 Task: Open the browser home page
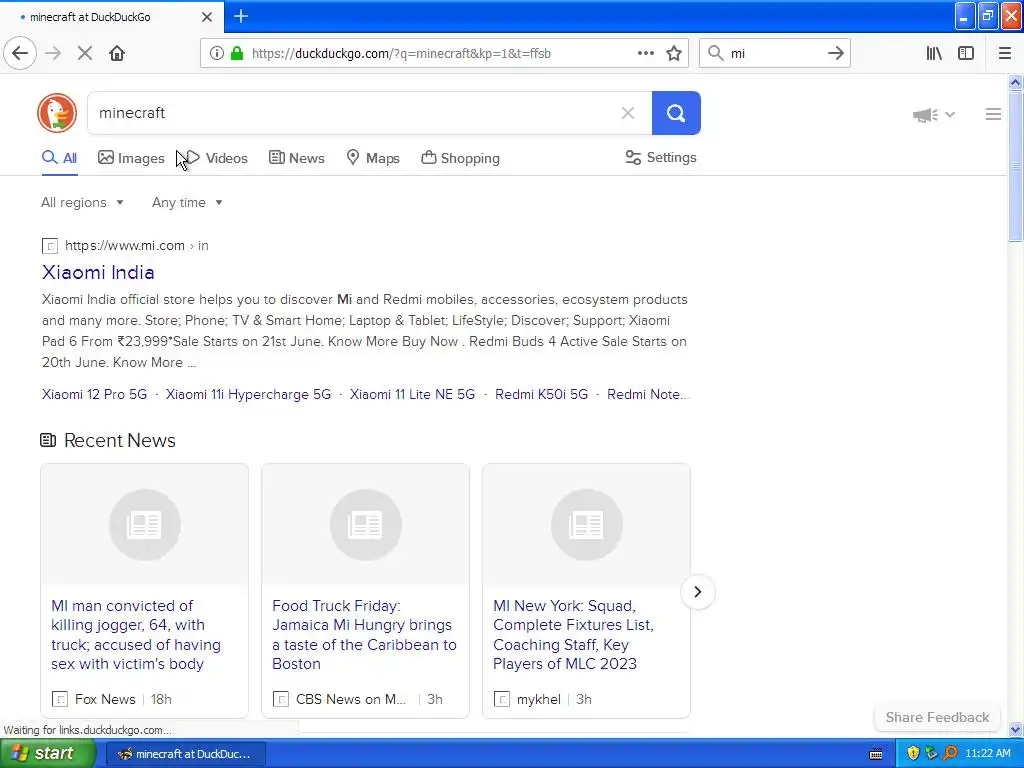117,53
